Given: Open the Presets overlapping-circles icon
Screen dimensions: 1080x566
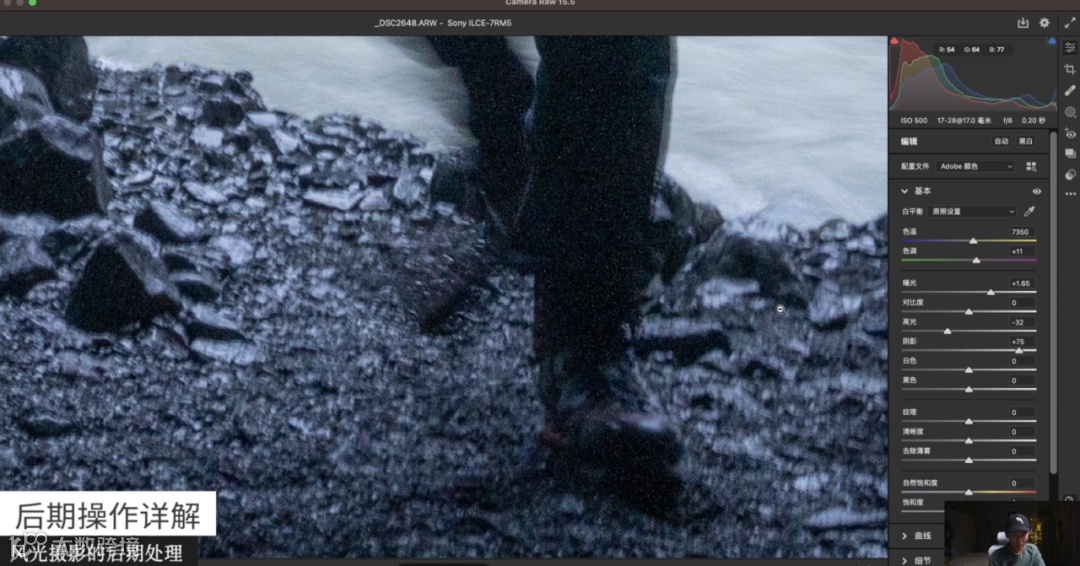Looking at the screenshot, I should (1070, 175).
